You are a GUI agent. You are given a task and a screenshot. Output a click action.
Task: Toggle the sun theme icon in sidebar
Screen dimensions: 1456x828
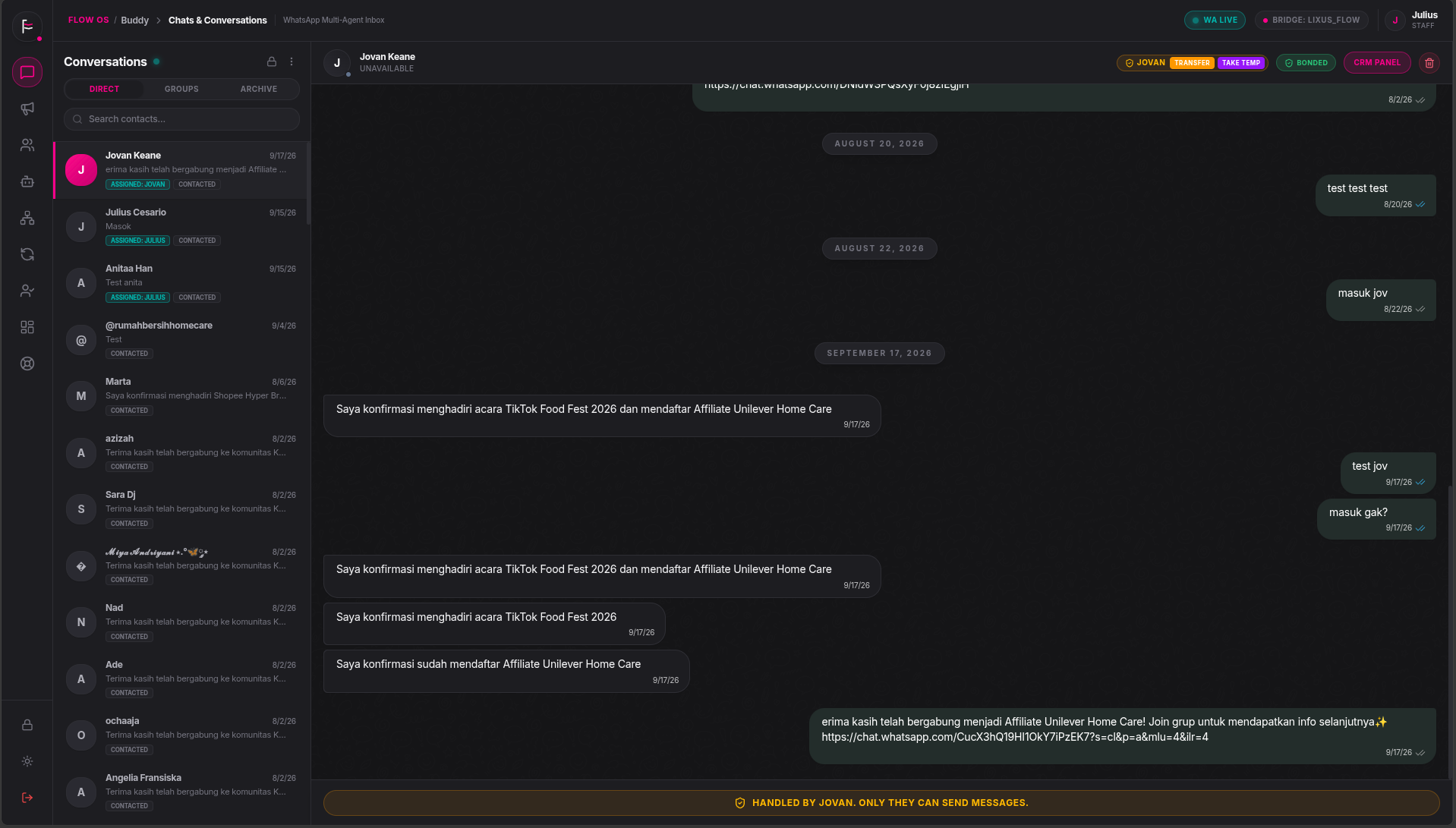pos(27,761)
